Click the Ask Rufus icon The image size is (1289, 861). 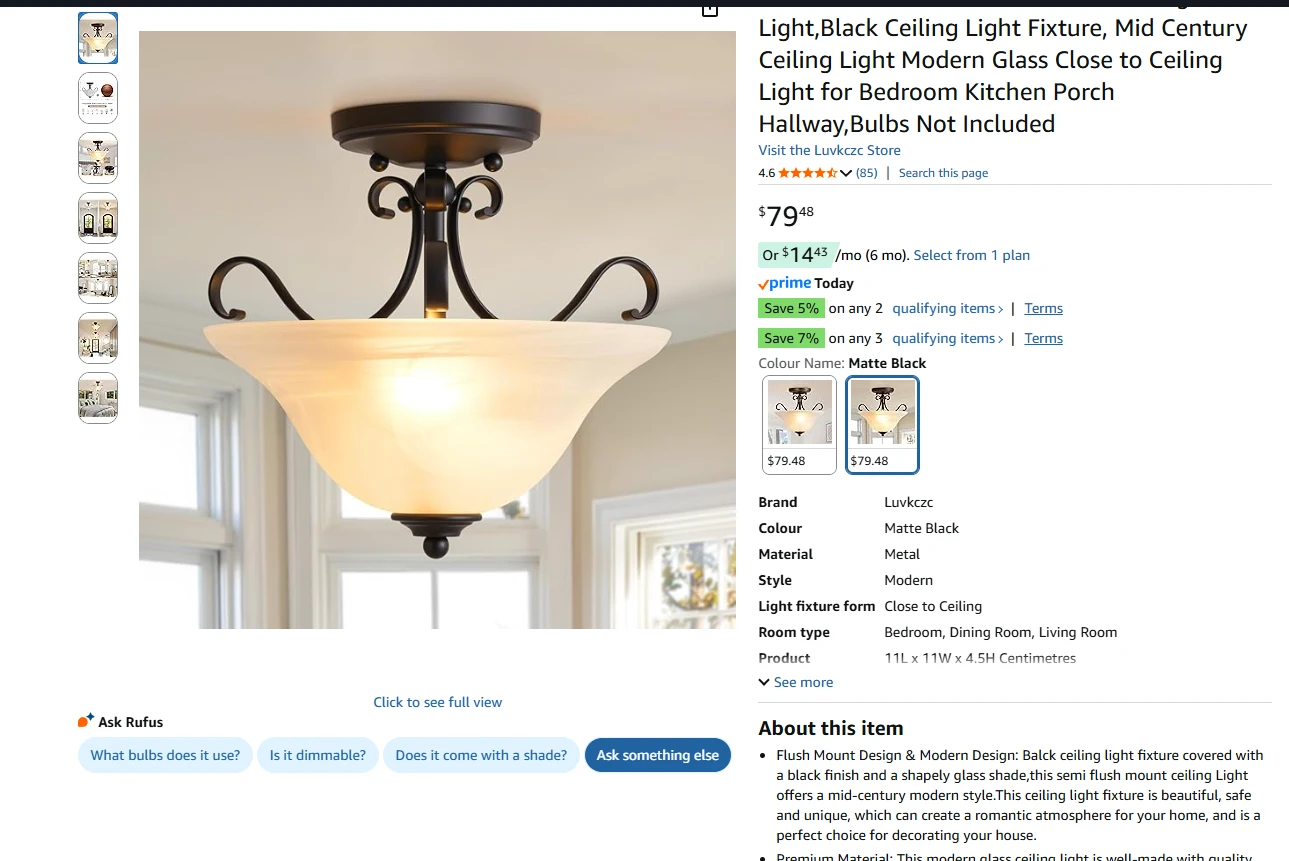pos(86,721)
